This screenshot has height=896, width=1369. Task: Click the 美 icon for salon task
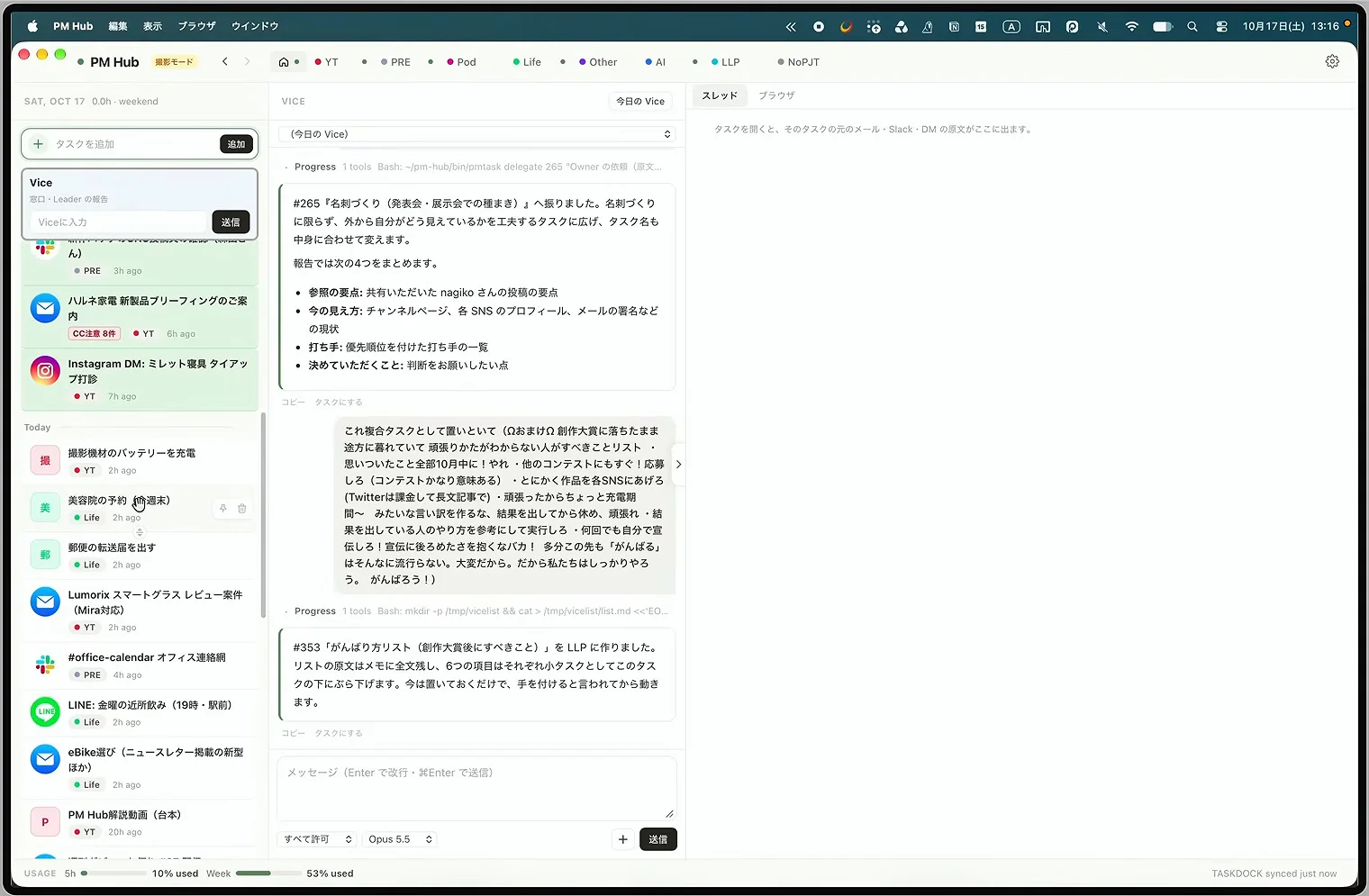(x=45, y=508)
